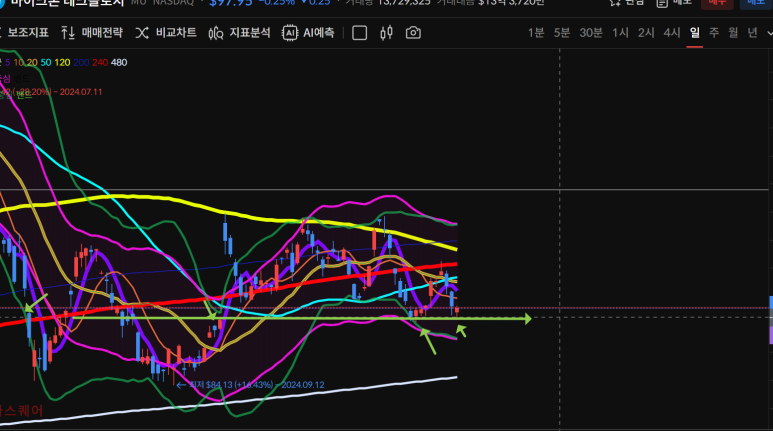
Task: Switch to the 1분 timeframe
Action: 536,33
